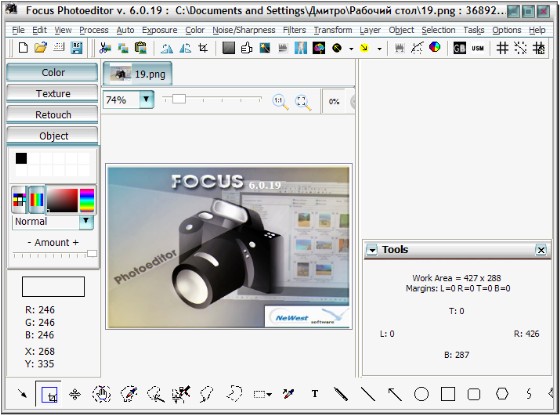Select the move cross-arrows tool
The image size is (560, 415).
pos(75,394)
